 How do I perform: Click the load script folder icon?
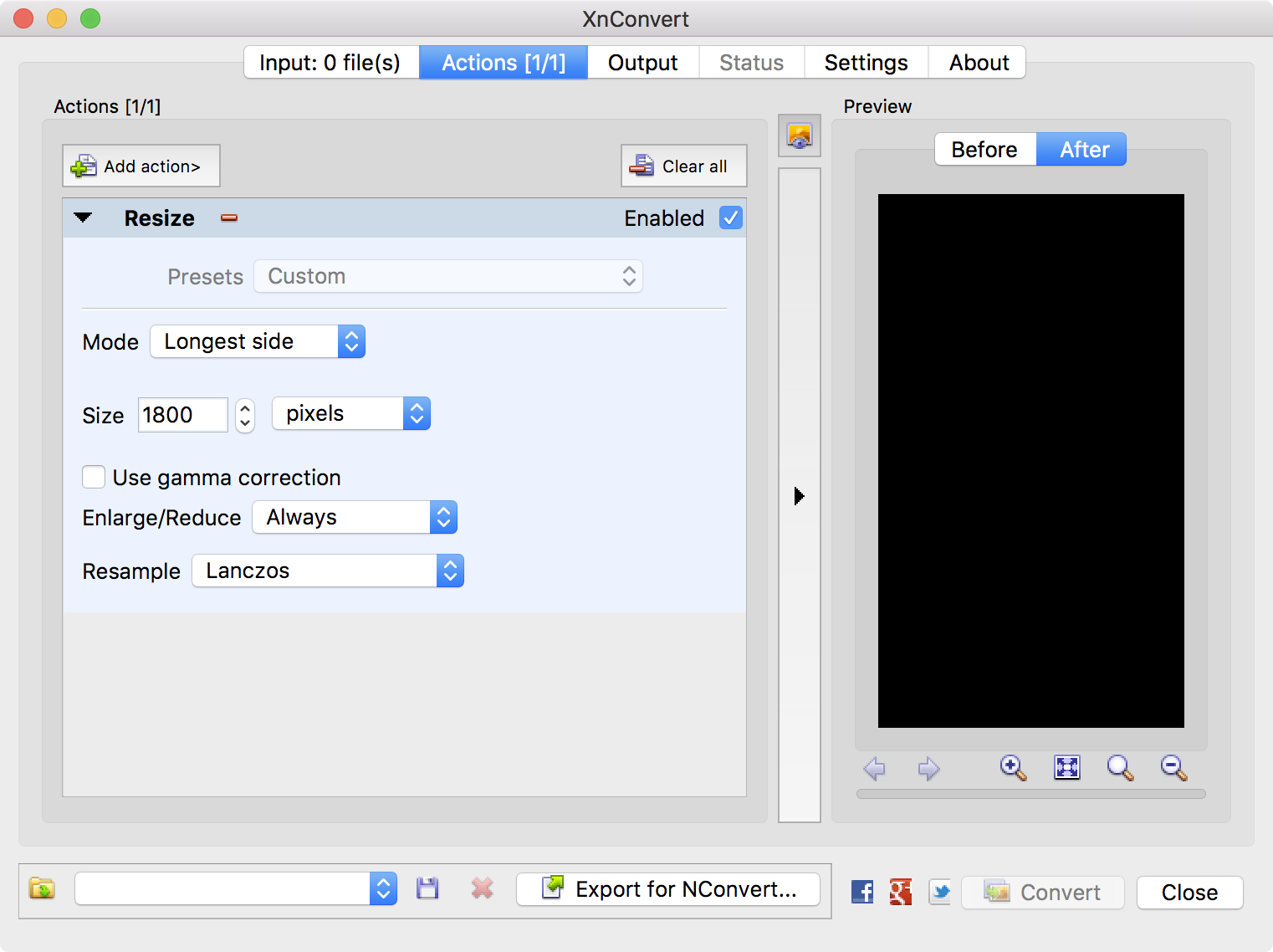pos(42,888)
